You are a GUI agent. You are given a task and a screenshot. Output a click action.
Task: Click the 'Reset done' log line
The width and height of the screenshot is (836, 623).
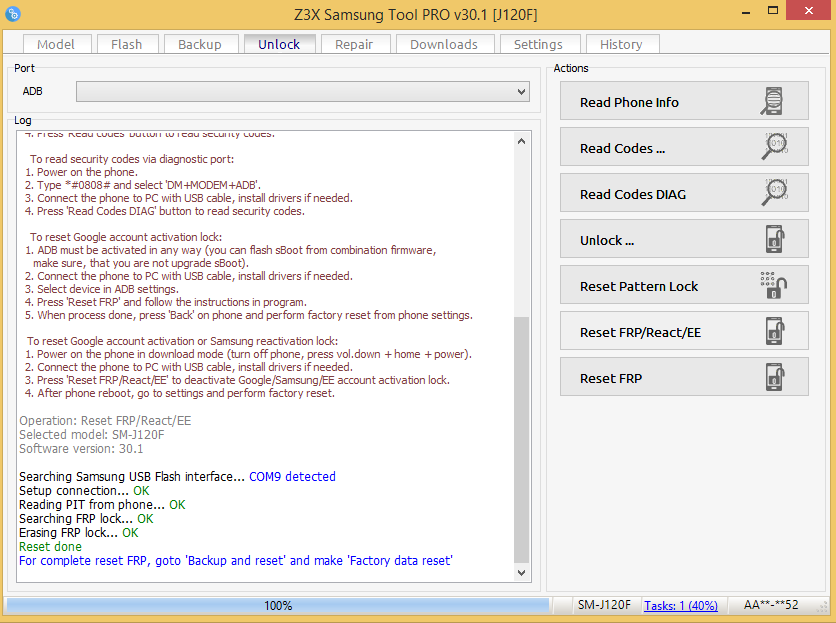50,547
